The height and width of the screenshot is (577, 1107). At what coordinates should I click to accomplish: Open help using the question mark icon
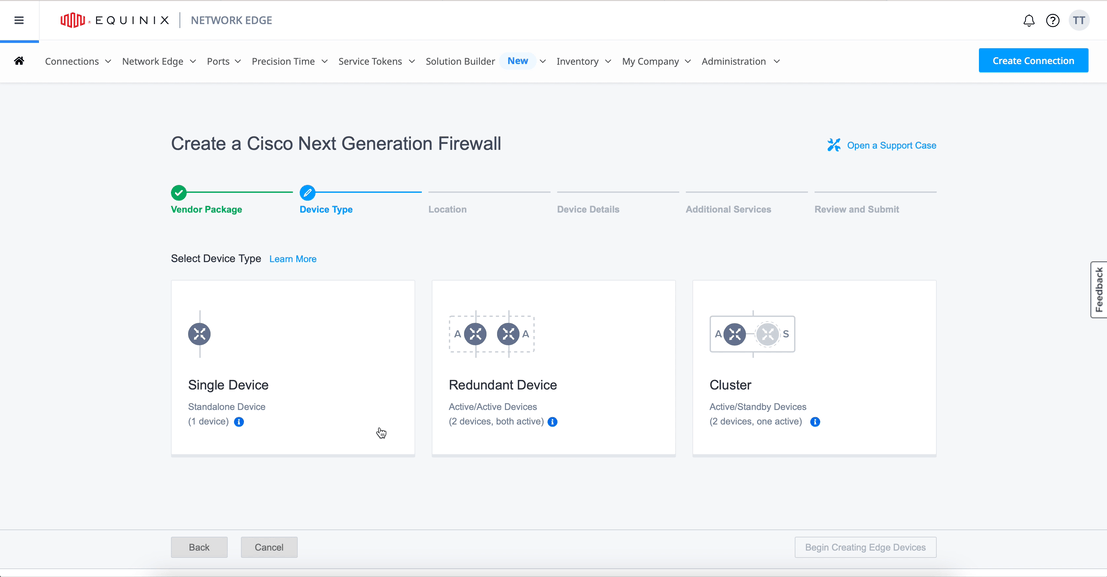1053,19
